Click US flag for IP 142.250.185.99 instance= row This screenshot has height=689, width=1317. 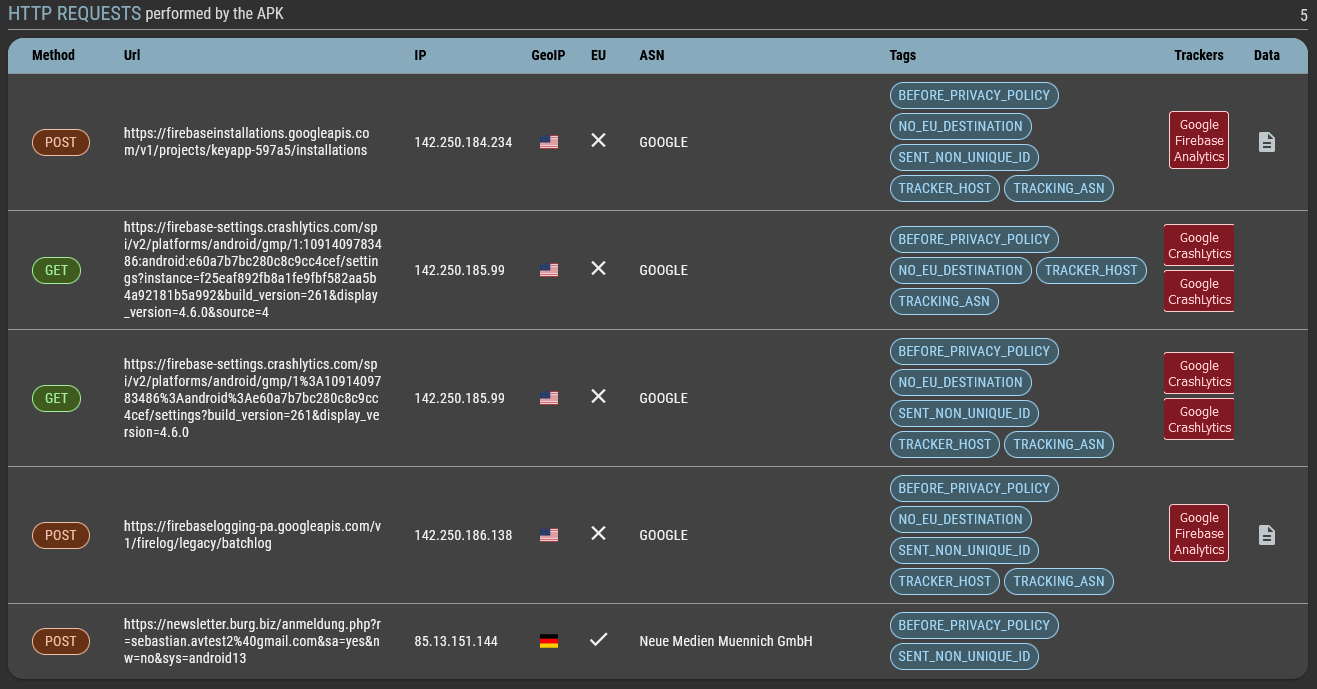pyautogui.click(x=548, y=270)
